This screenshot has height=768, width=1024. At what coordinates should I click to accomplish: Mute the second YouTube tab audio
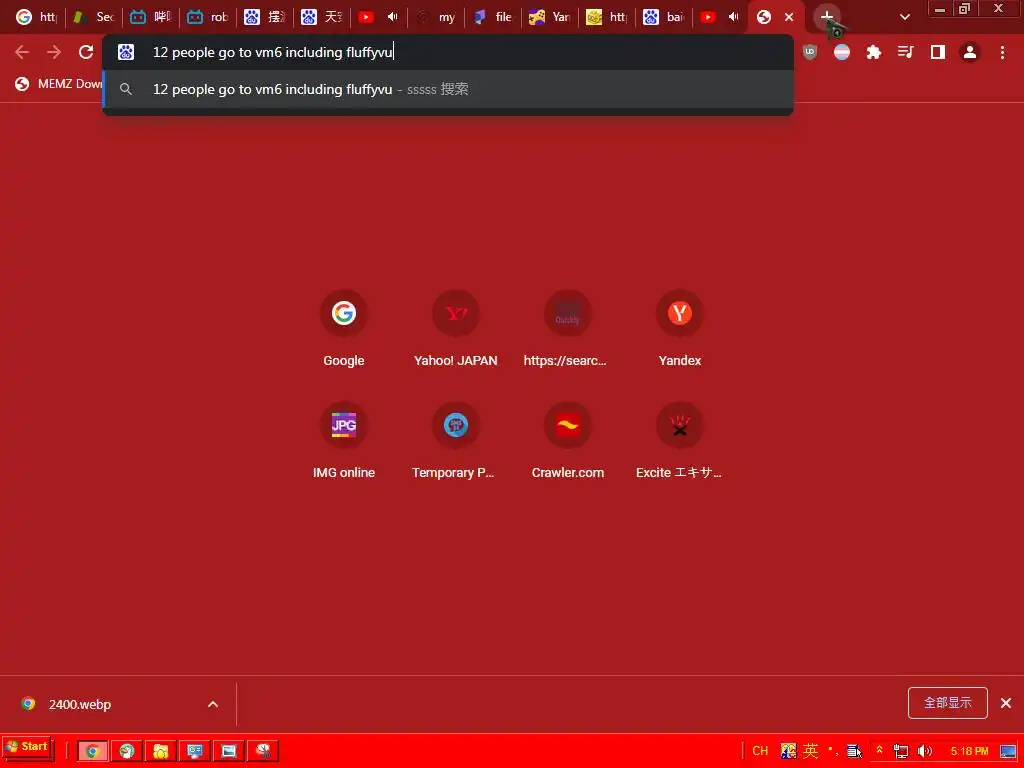coord(733,17)
